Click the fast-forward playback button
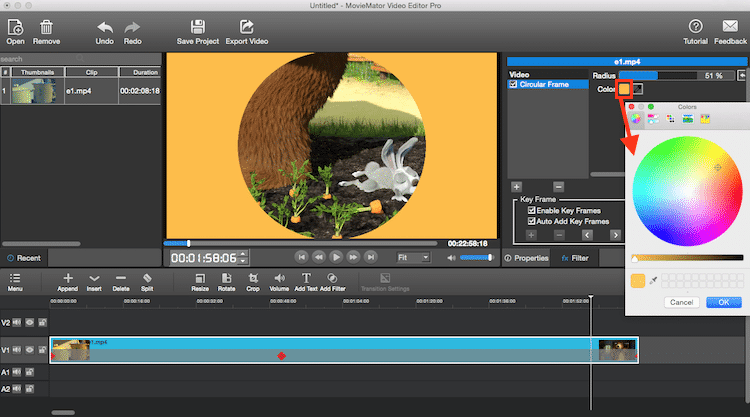 [353, 257]
